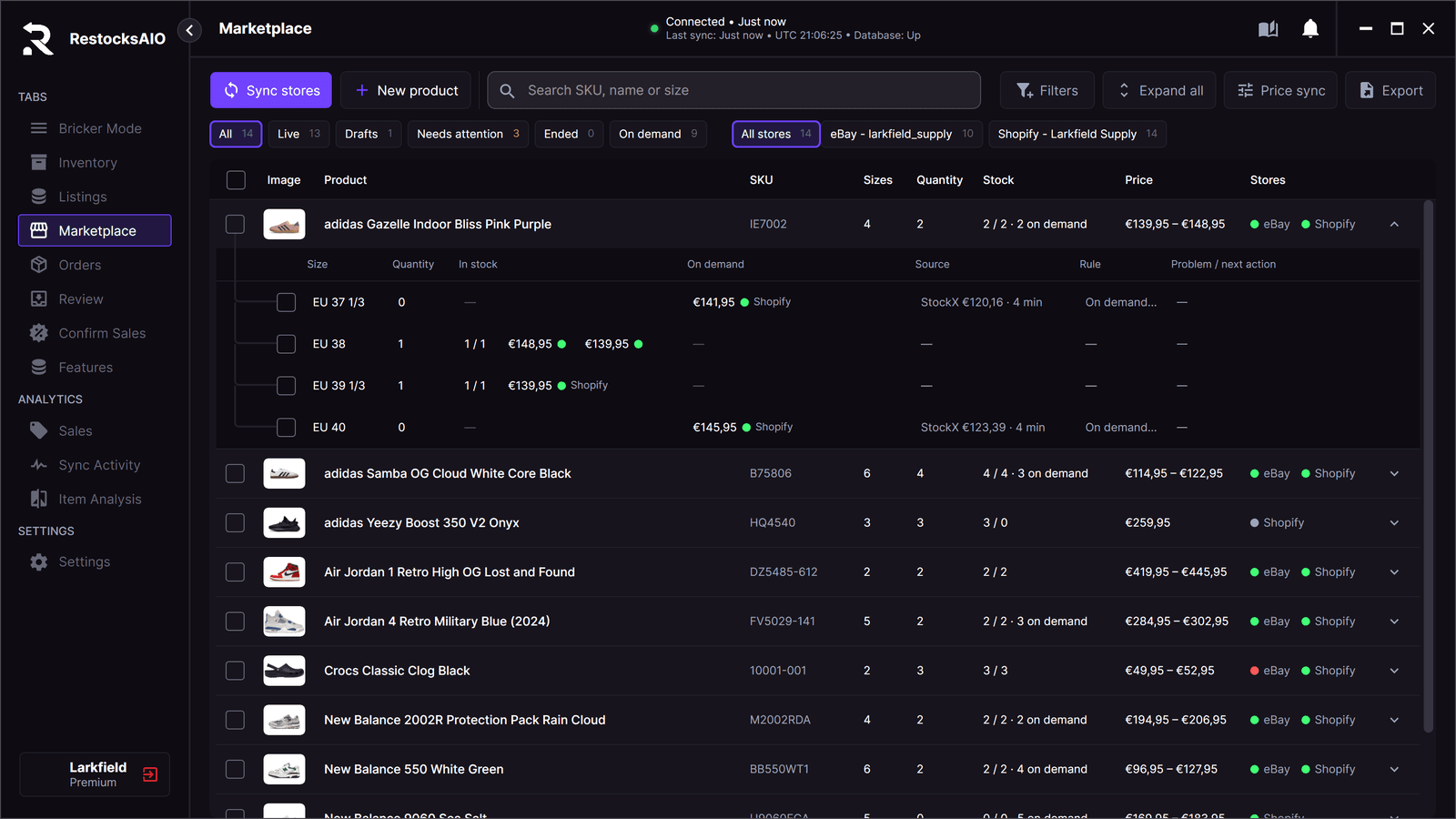Open Listings in the sidebar
Image resolution: width=1456 pixels, height=819 pixels.
pos(95,197)
